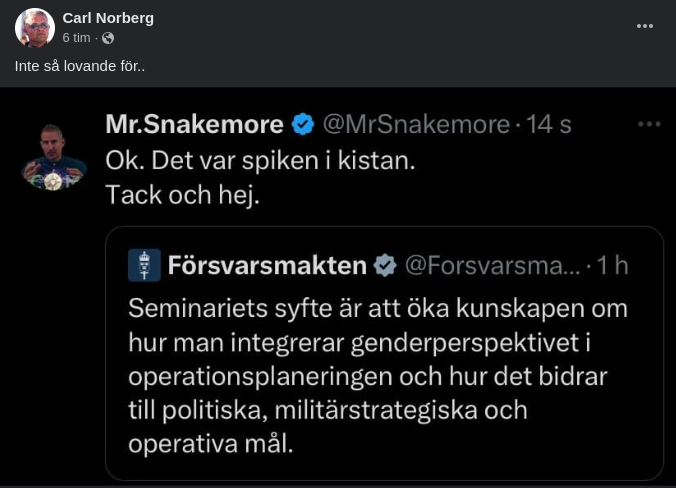
Task: Open Carl Norberg's profile picture
Action: pyautogui.click(x=34, y=27)
